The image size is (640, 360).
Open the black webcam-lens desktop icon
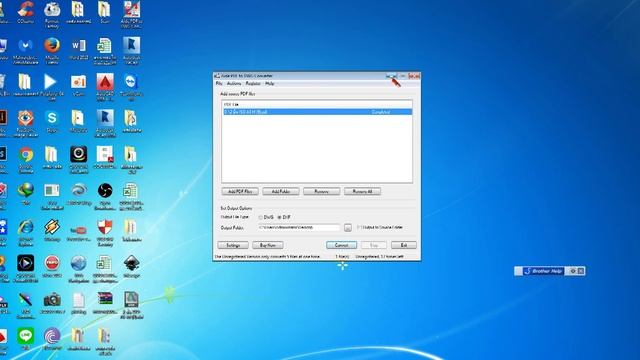[x=78, y=155]
